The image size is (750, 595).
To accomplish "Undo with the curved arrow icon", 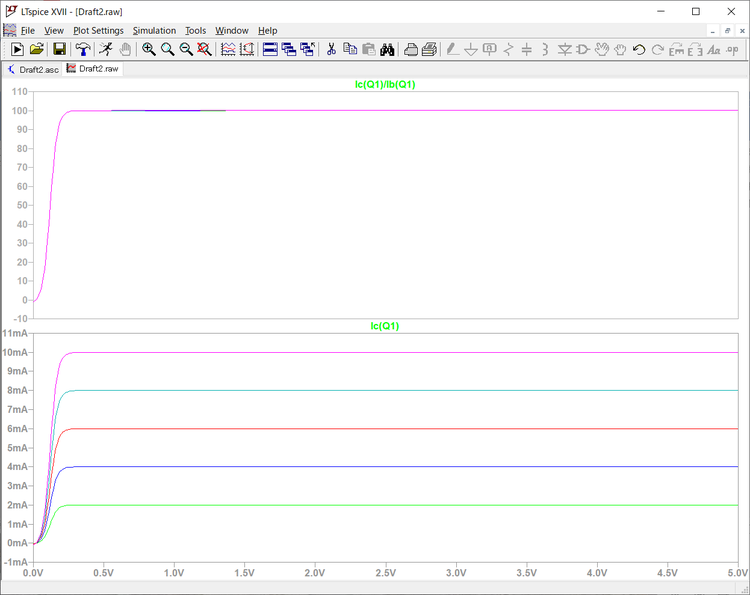I will (x=639, y=49).
